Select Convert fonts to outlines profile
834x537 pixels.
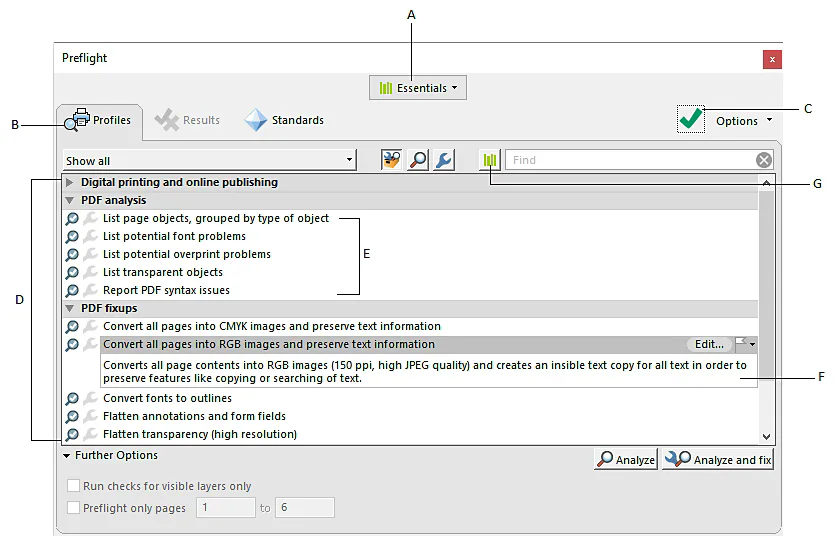(x=167, y=398)
